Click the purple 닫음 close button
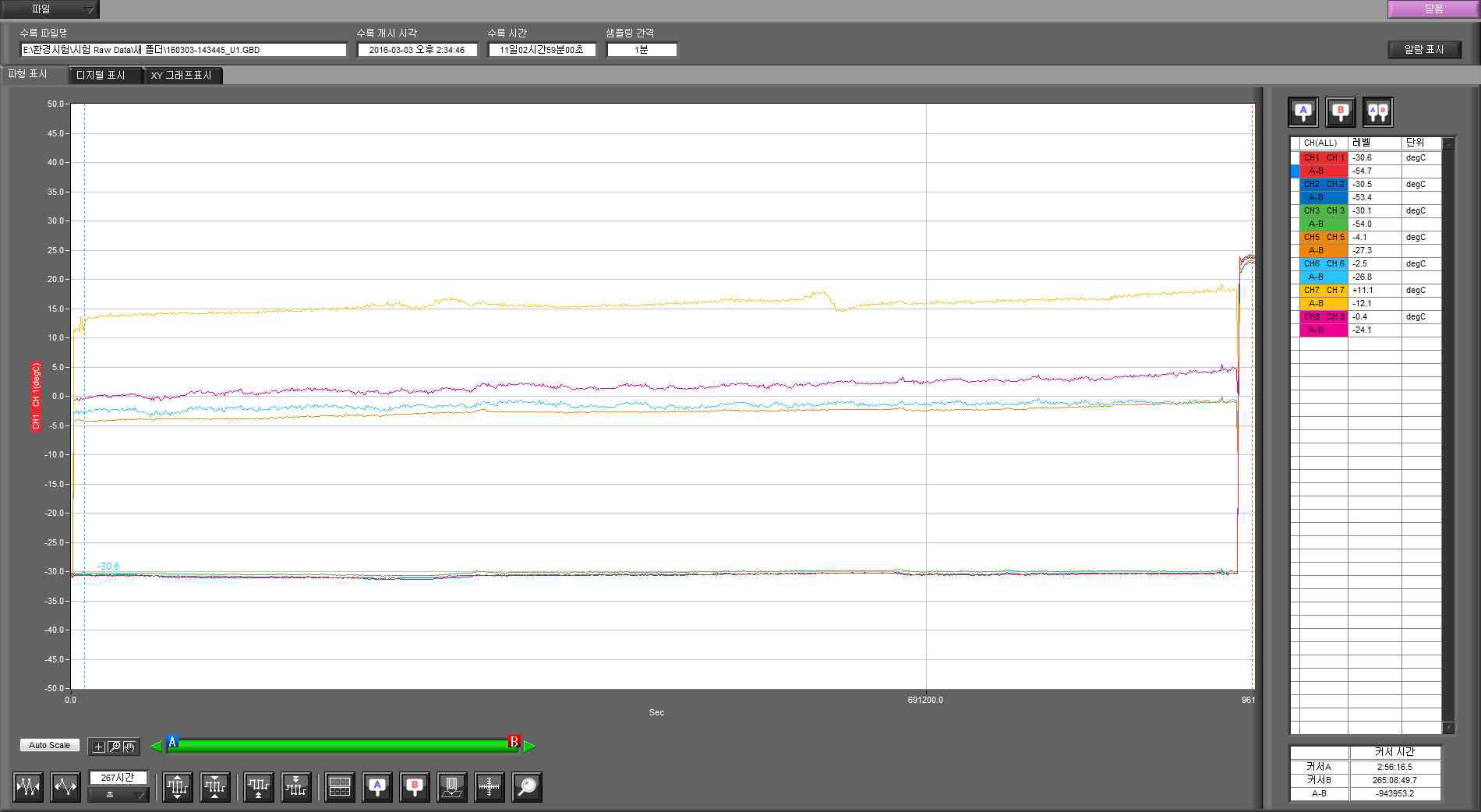 (1433, 9)
